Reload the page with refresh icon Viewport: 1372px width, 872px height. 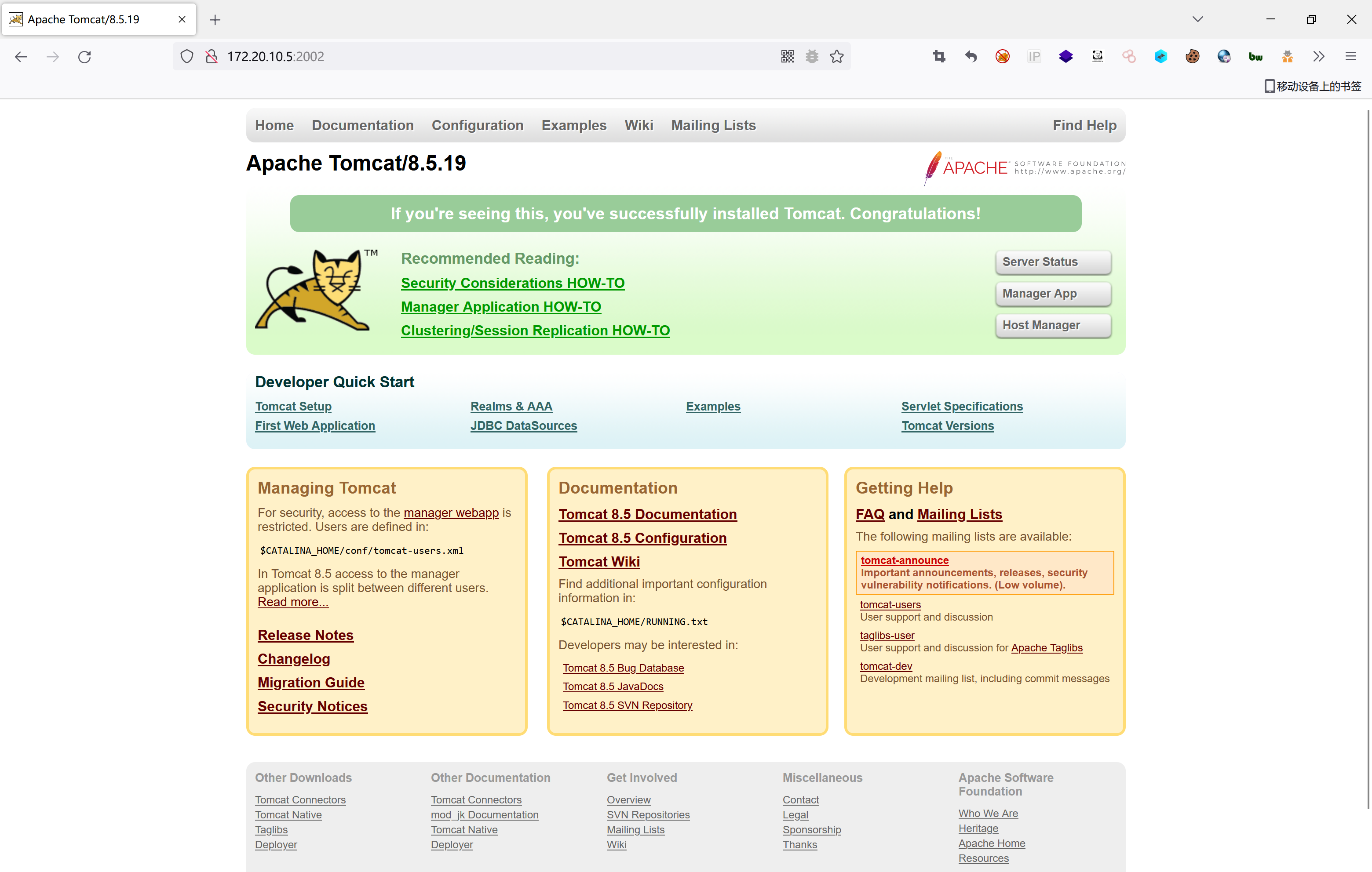84,56
